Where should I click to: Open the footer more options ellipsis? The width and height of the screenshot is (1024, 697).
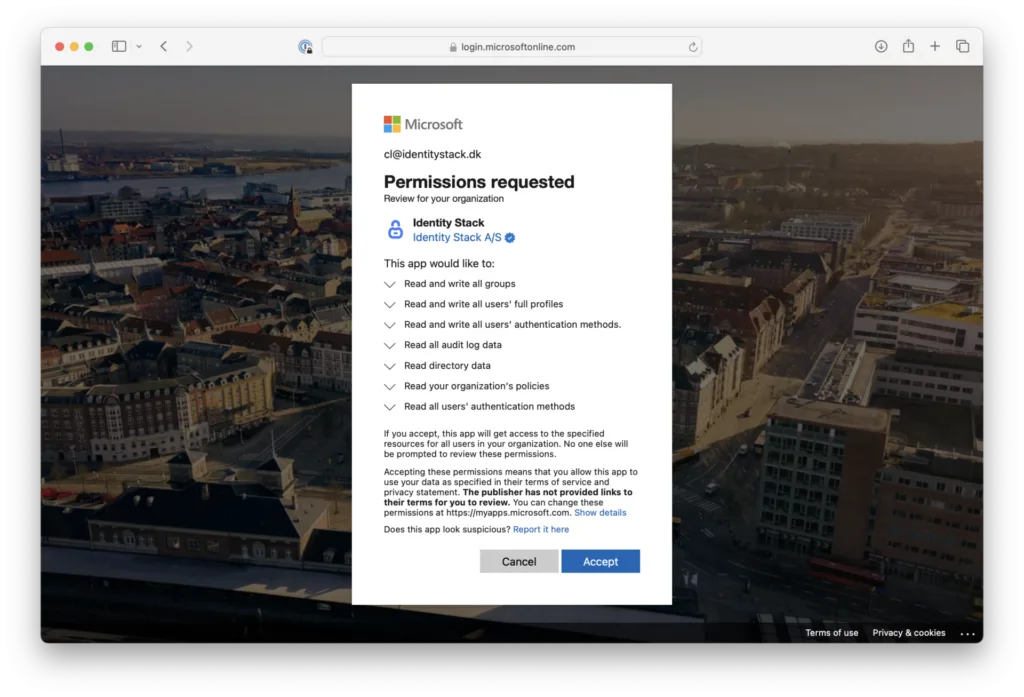[967, 633]
